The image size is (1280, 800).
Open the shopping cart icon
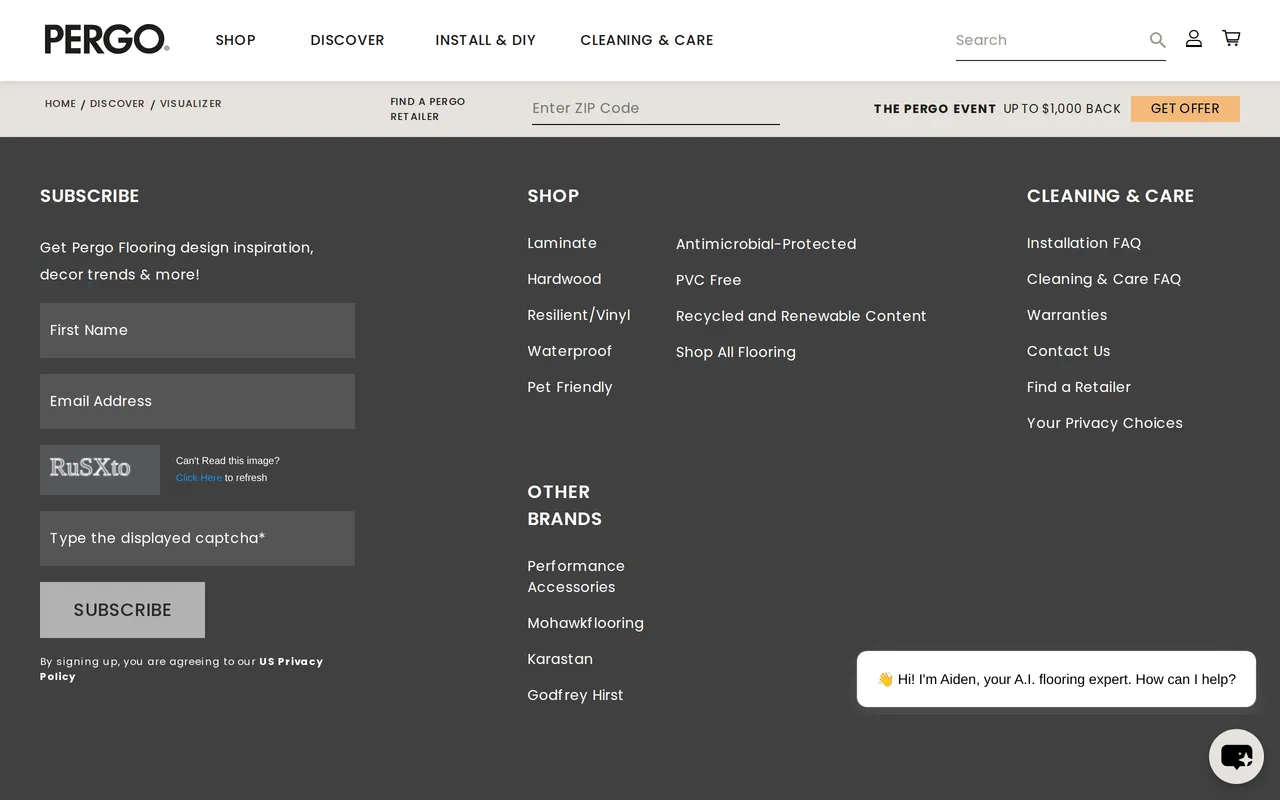coord(1231,38)
